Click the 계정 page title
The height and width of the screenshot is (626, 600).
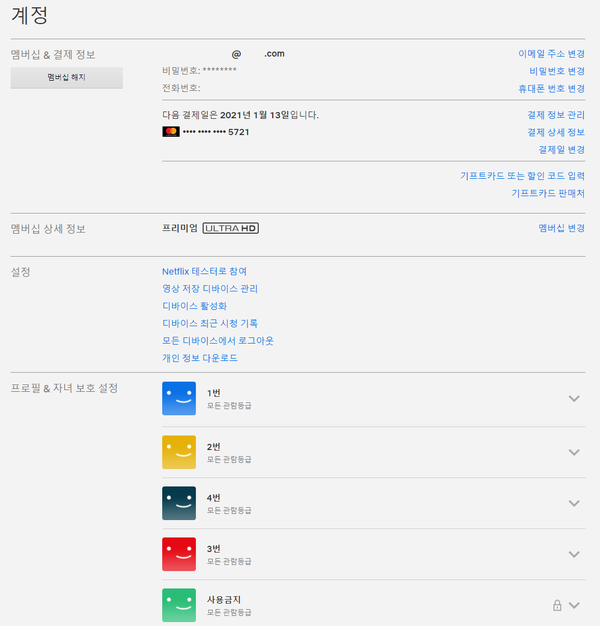[x=30, y=16]
